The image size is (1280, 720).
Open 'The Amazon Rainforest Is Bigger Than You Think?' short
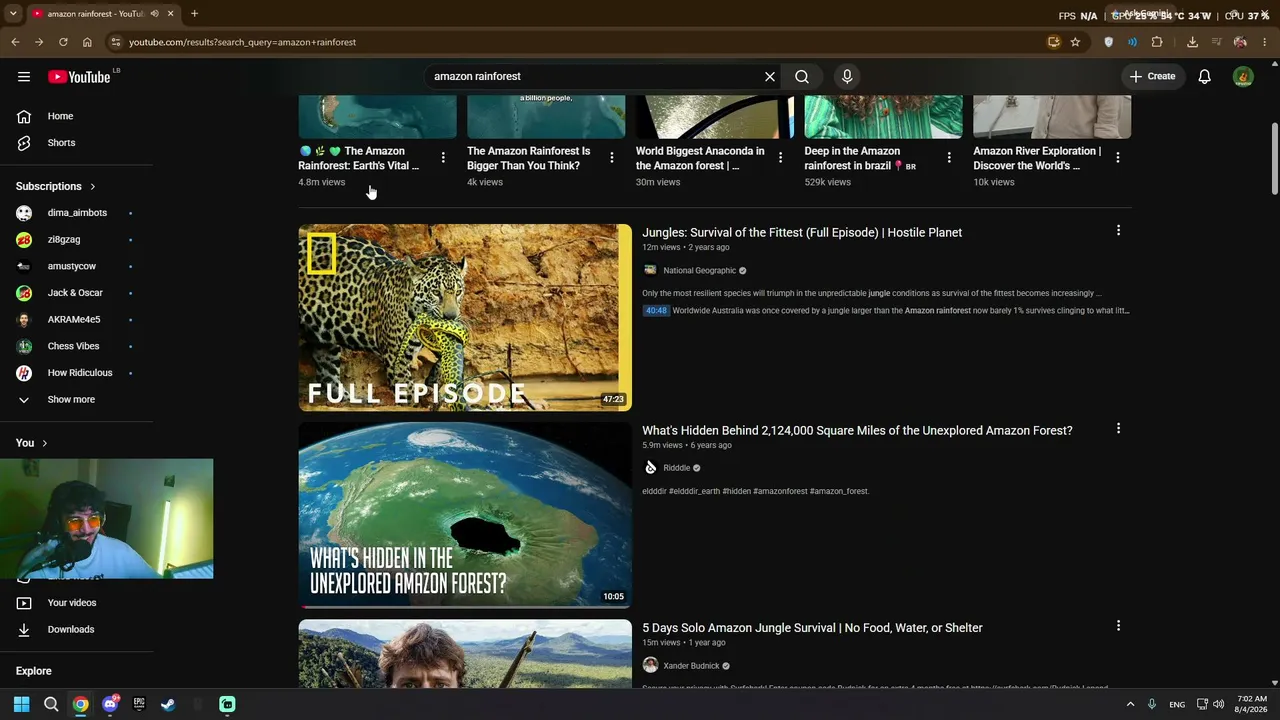coord(529,158)
